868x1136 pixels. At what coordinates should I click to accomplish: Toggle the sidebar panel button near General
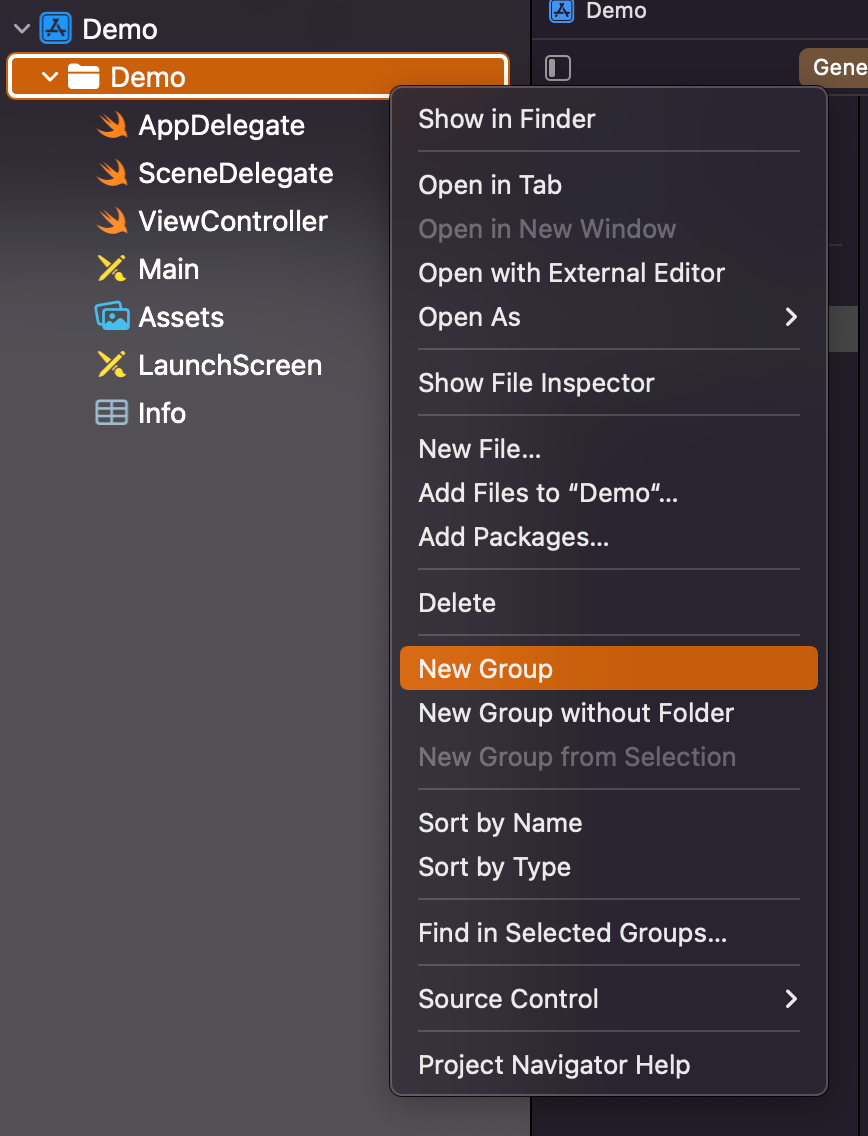coord(558,68)
